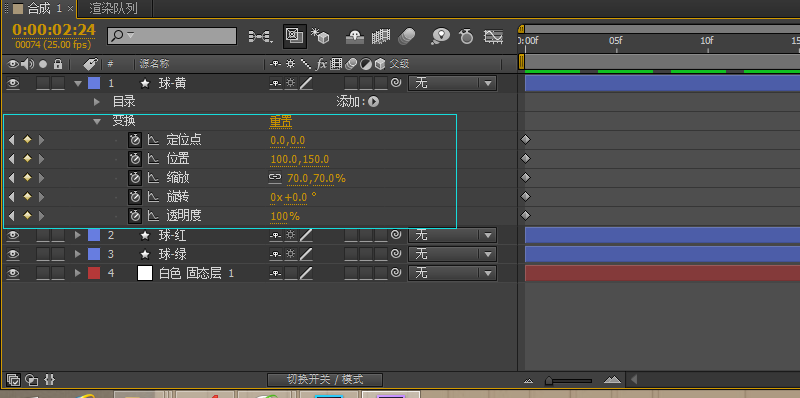Toggle solo box for 白色 固态层 1
The image size is (800, 398).
click(43, 273)
